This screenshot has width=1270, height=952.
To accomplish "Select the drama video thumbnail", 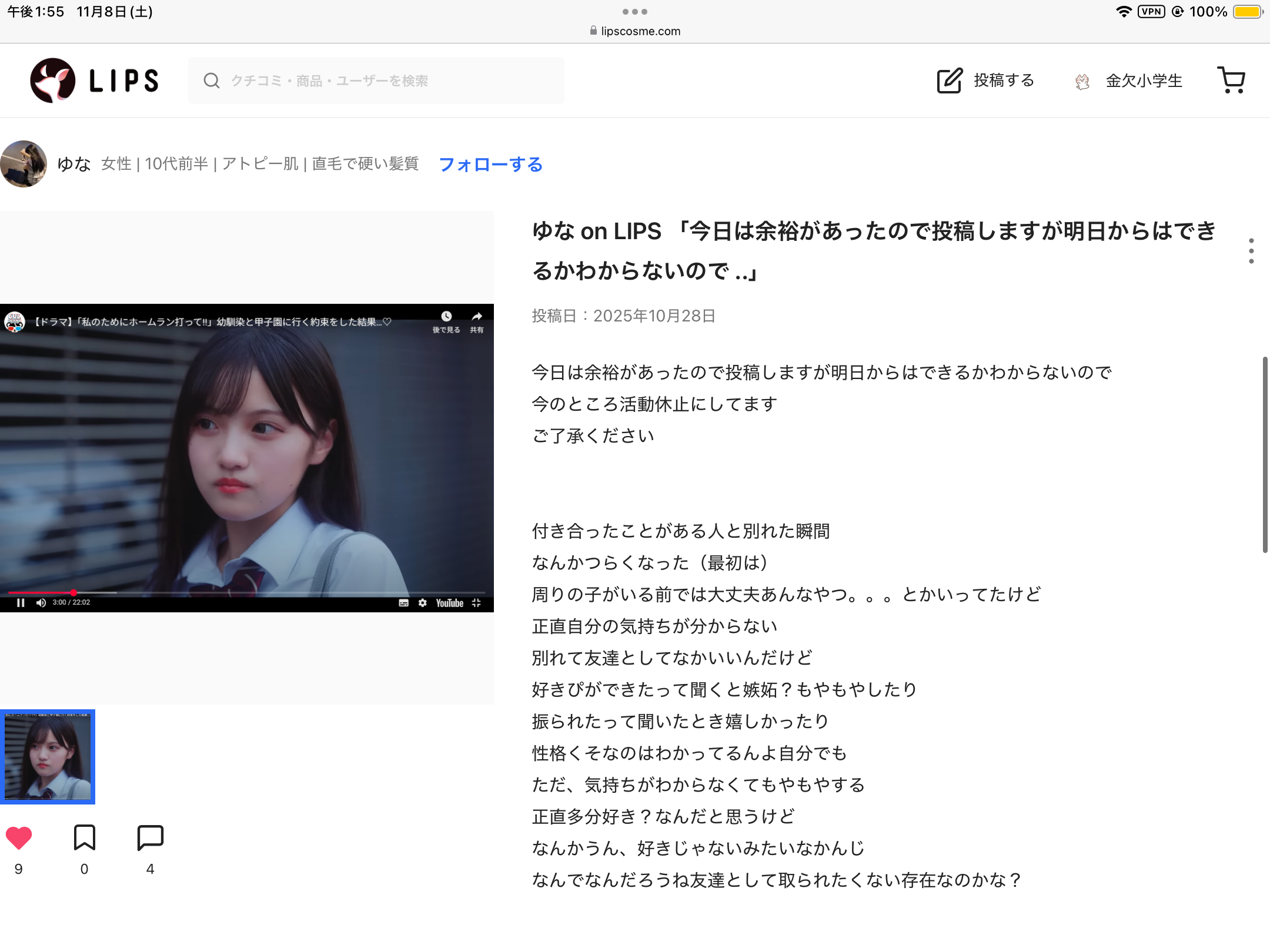I will point(49,756).
